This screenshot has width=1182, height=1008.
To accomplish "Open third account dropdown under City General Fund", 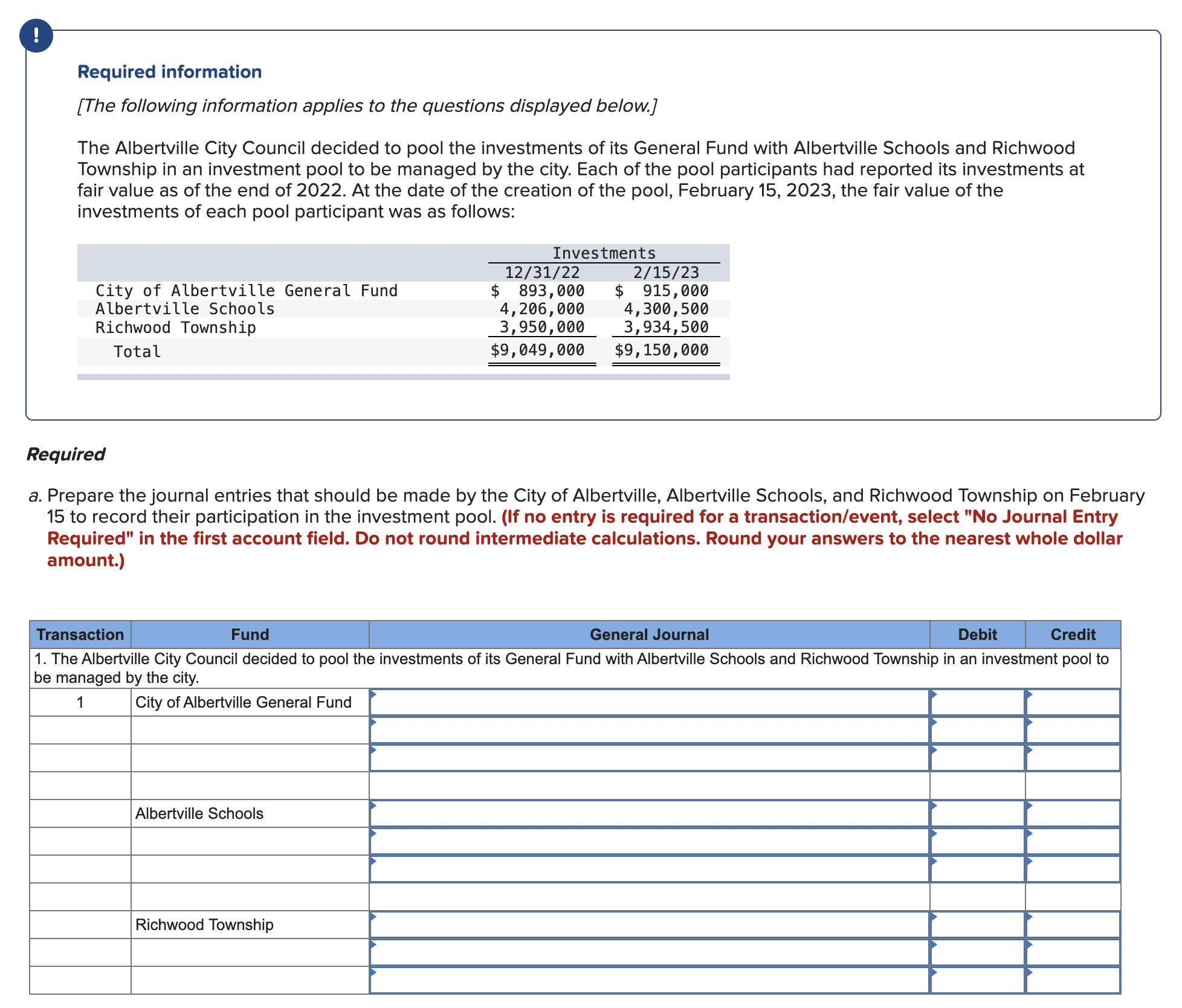I will 649,758.
